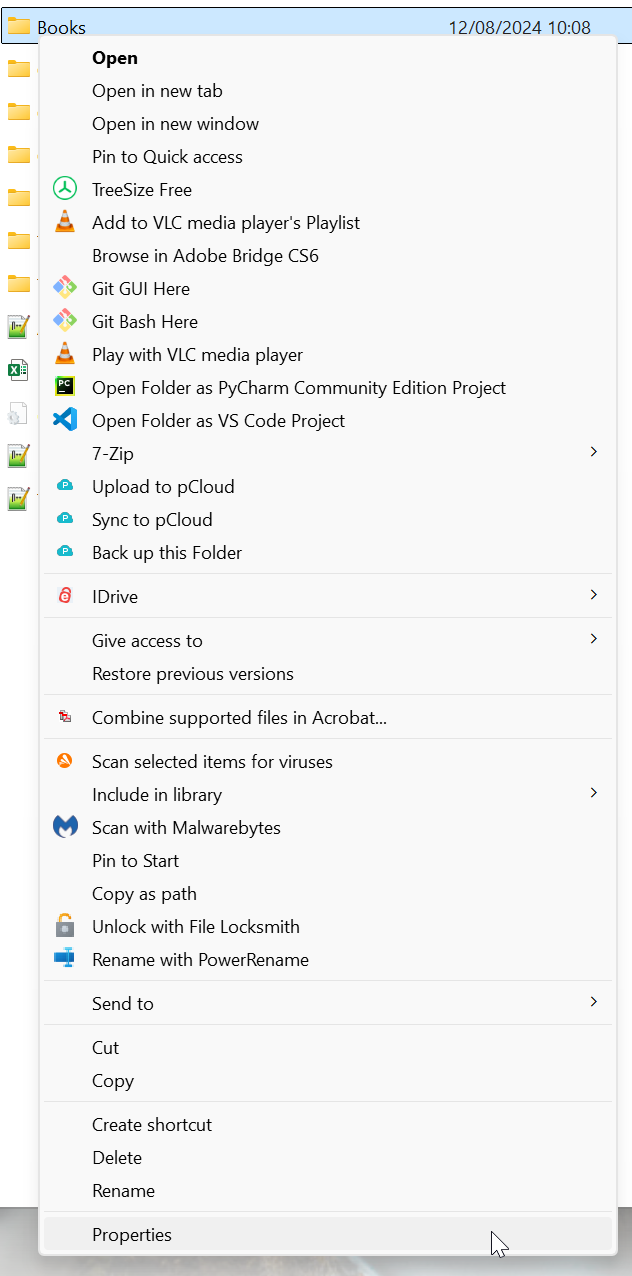The height and width of the screenshot is (1276, 632).
Task: Choose Open in new tab
Action: (x=157, y=91)
